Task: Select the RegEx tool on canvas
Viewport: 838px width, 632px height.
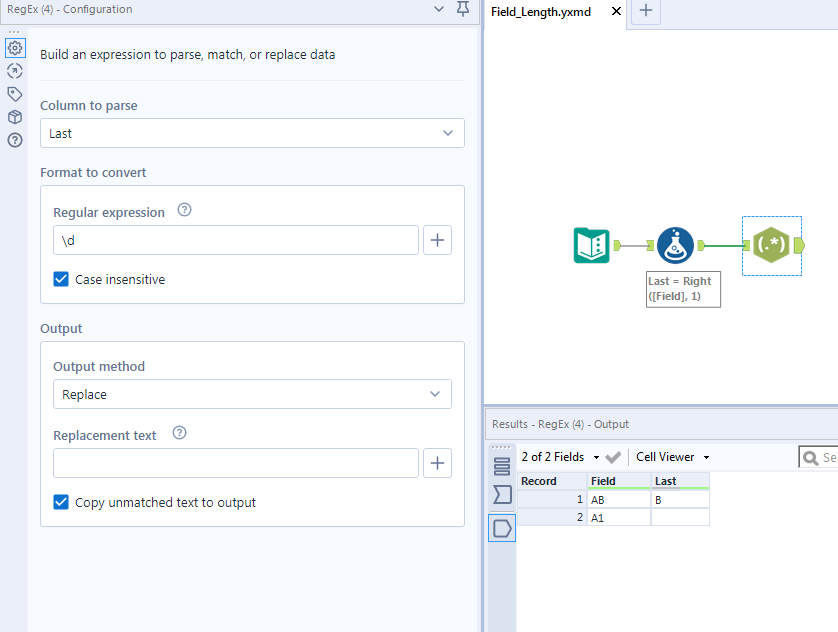Action: (771, 245)
